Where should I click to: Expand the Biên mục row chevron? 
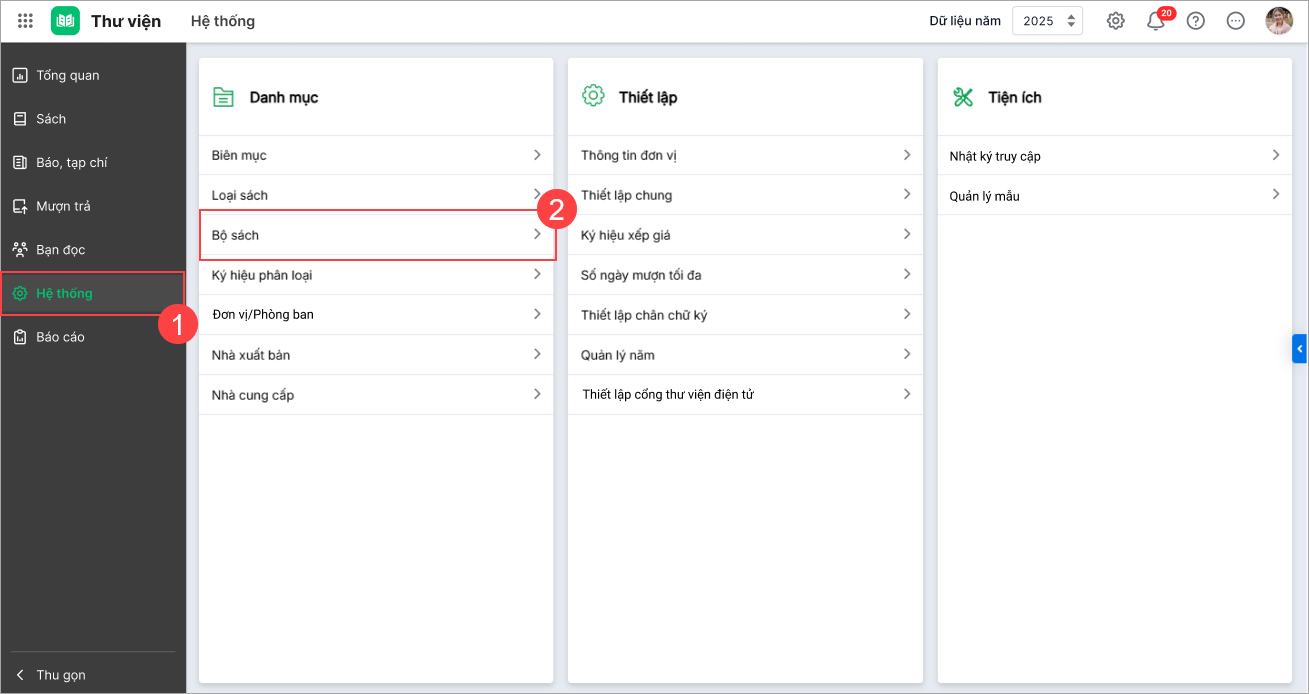pyautogui.click(x=537, y=155)
